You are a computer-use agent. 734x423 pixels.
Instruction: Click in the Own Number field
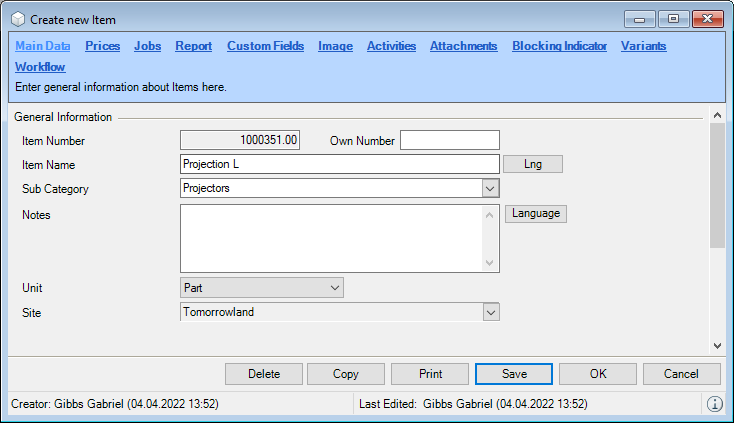coord(449,140)
